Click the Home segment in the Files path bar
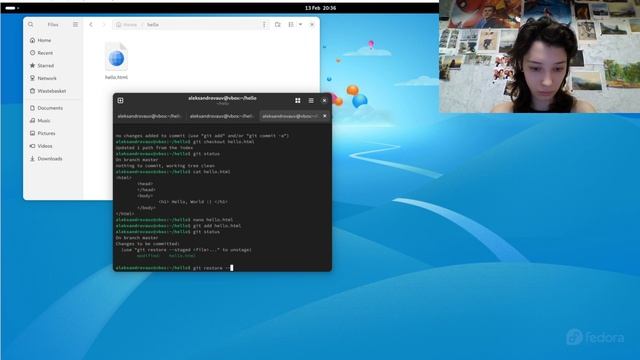Viewport: 640px width, 360px height. click(127, 24)
